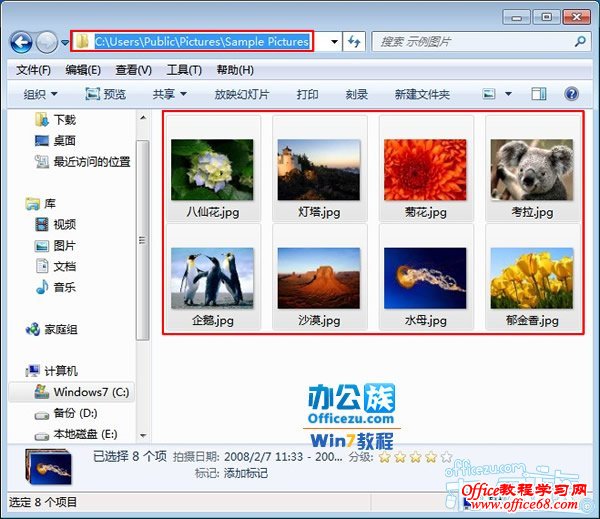This screenshot has height=519, width=600.
Task: Open the view options dropdown arrow
Action: pos(508,94)
